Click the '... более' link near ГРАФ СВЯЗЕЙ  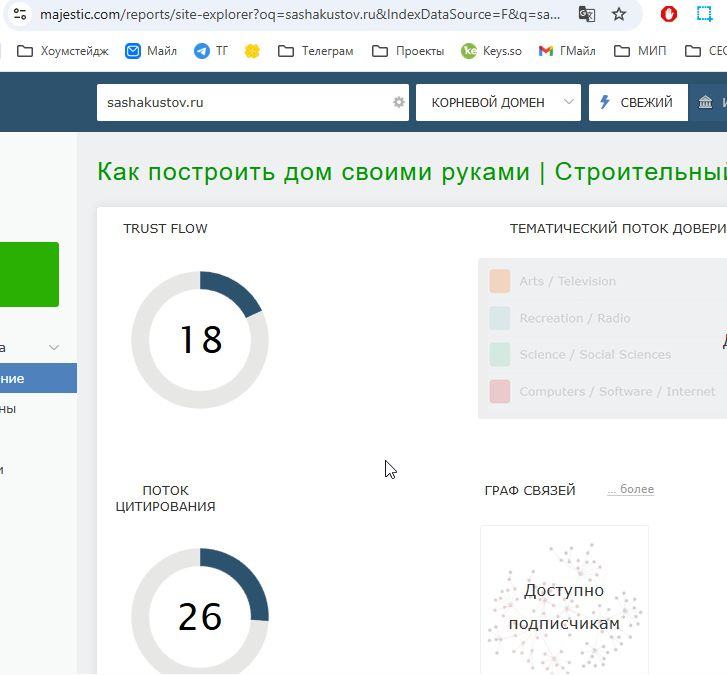click(630, 489)
